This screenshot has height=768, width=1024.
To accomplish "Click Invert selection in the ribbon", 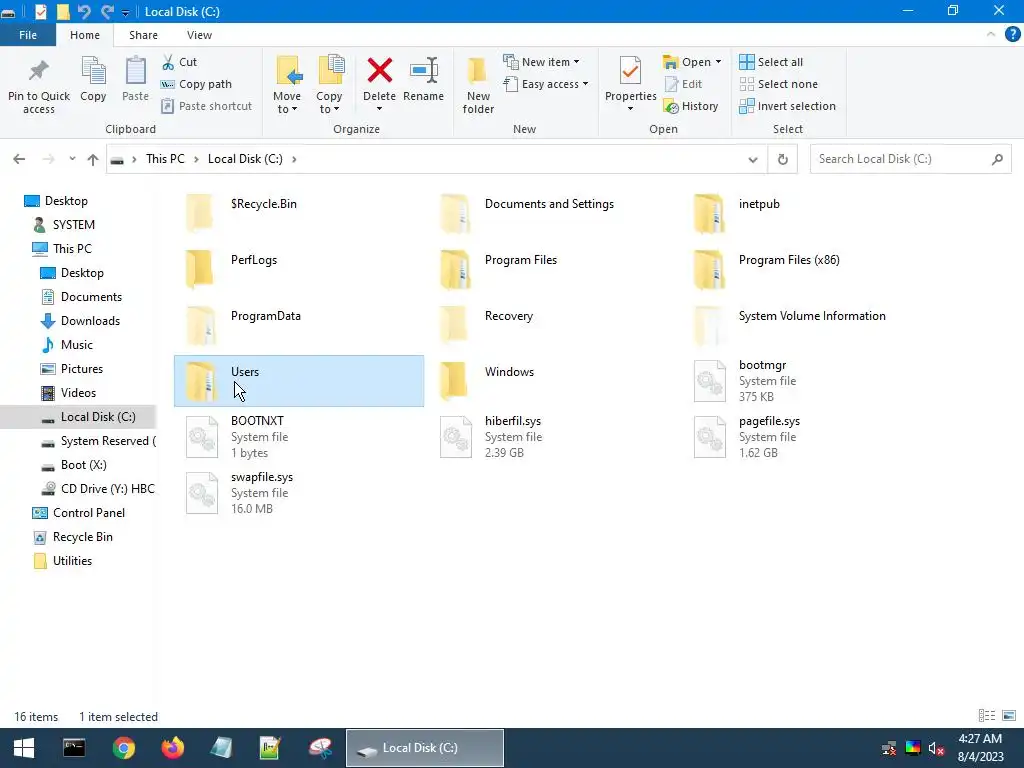I will 788,106.
